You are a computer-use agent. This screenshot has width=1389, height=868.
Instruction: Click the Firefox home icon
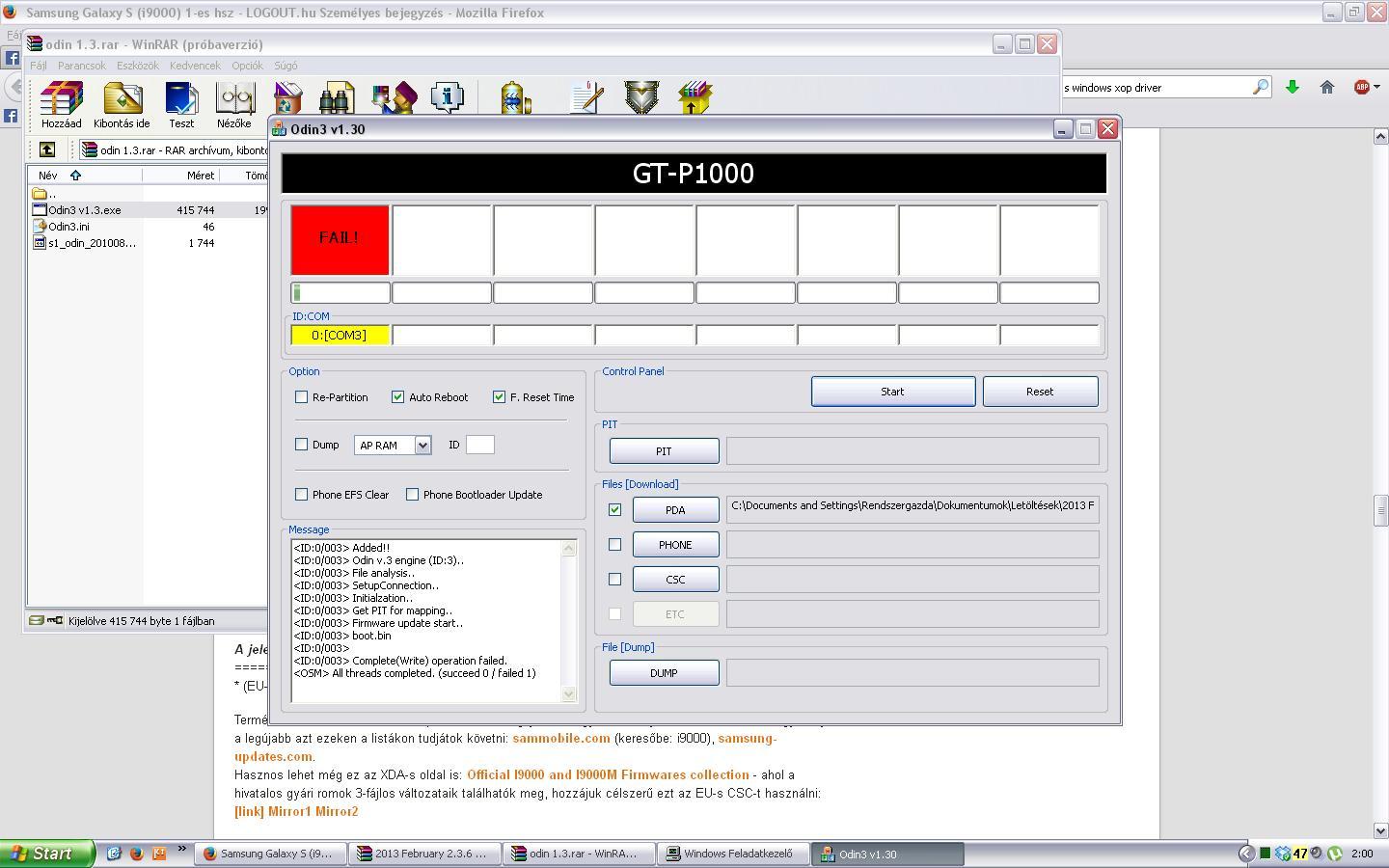(1327, 87)
